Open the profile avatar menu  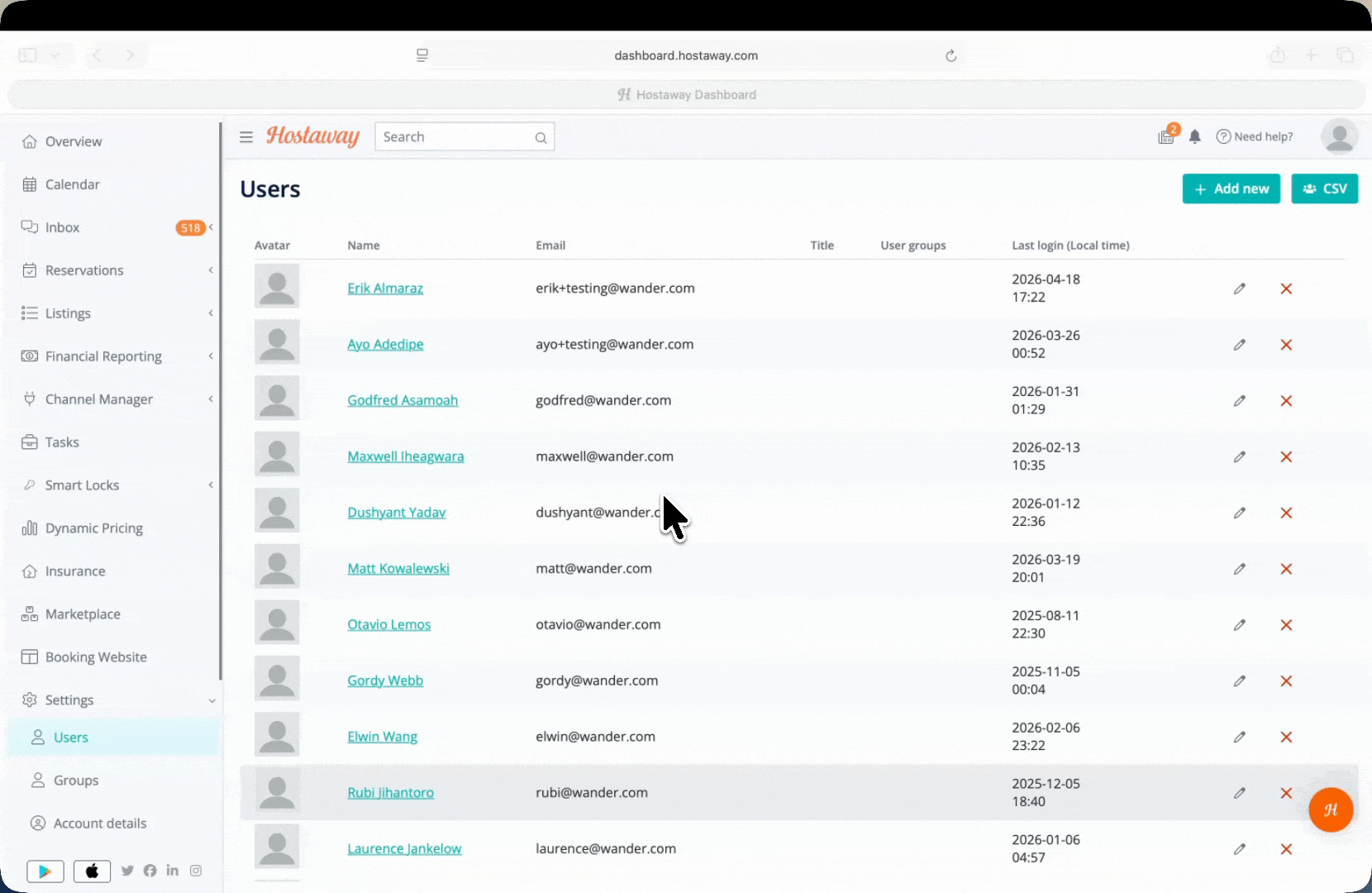[x=1339, y=136]
